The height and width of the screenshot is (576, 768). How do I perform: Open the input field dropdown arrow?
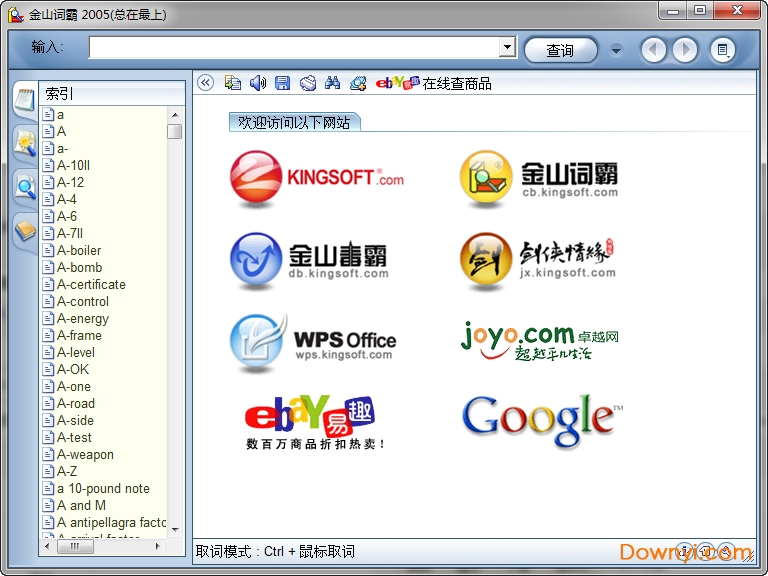click(507, 48)
